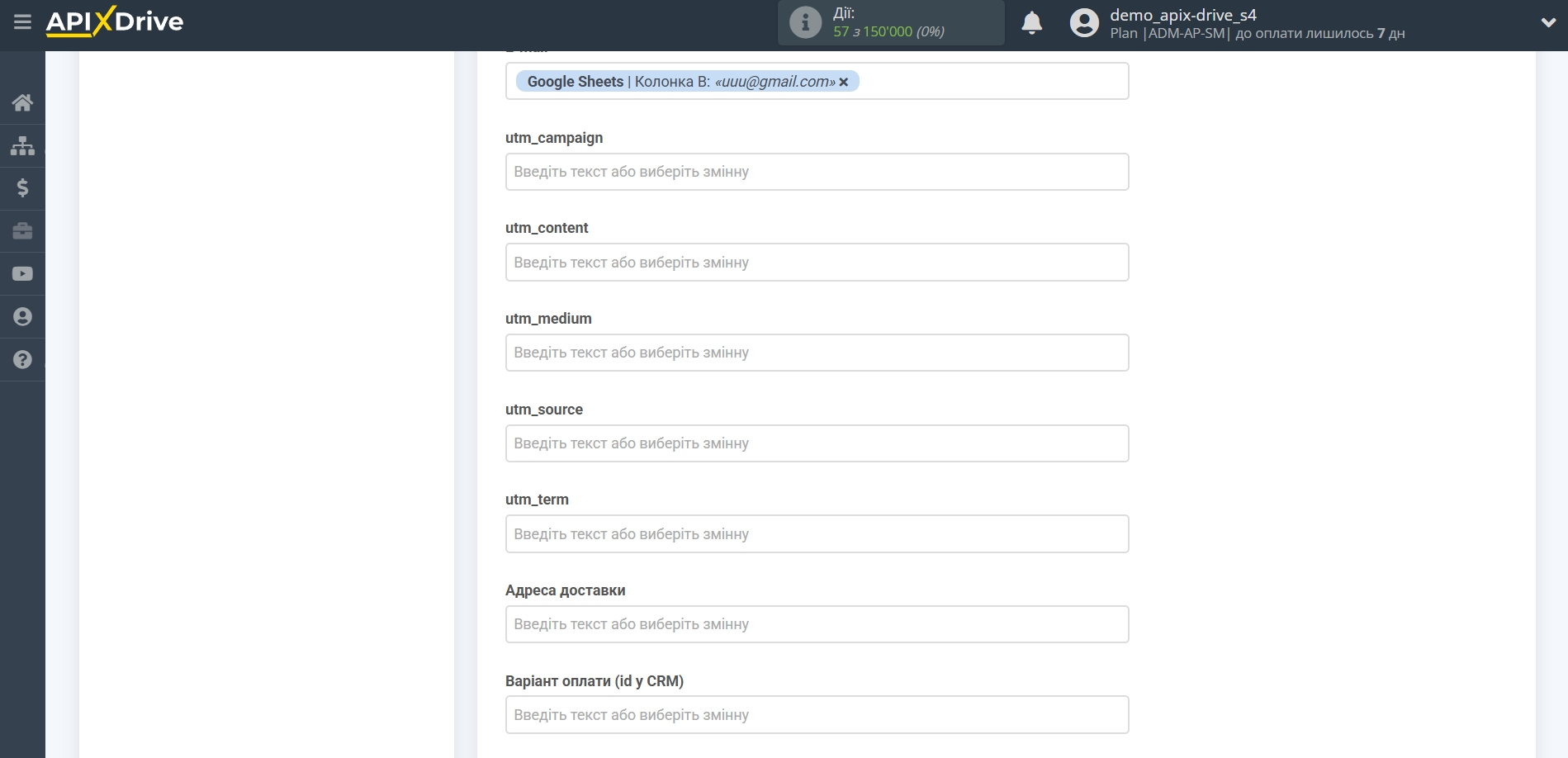Open the YouTube video tutorials icon
The image size is (1568, 758).
pos(22,274)
